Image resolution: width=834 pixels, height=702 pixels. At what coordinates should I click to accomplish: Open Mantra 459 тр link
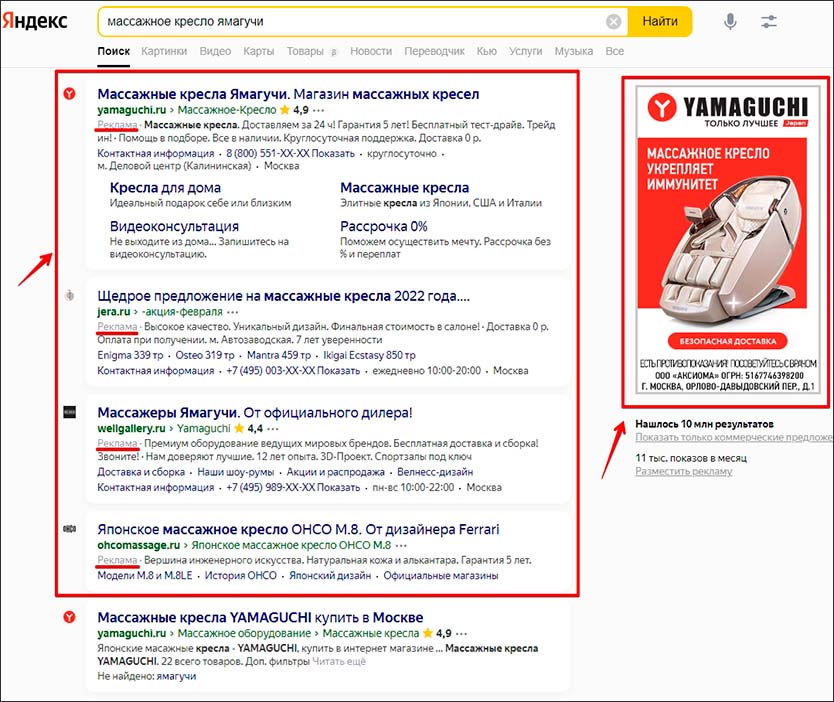[x=279, y=355]
